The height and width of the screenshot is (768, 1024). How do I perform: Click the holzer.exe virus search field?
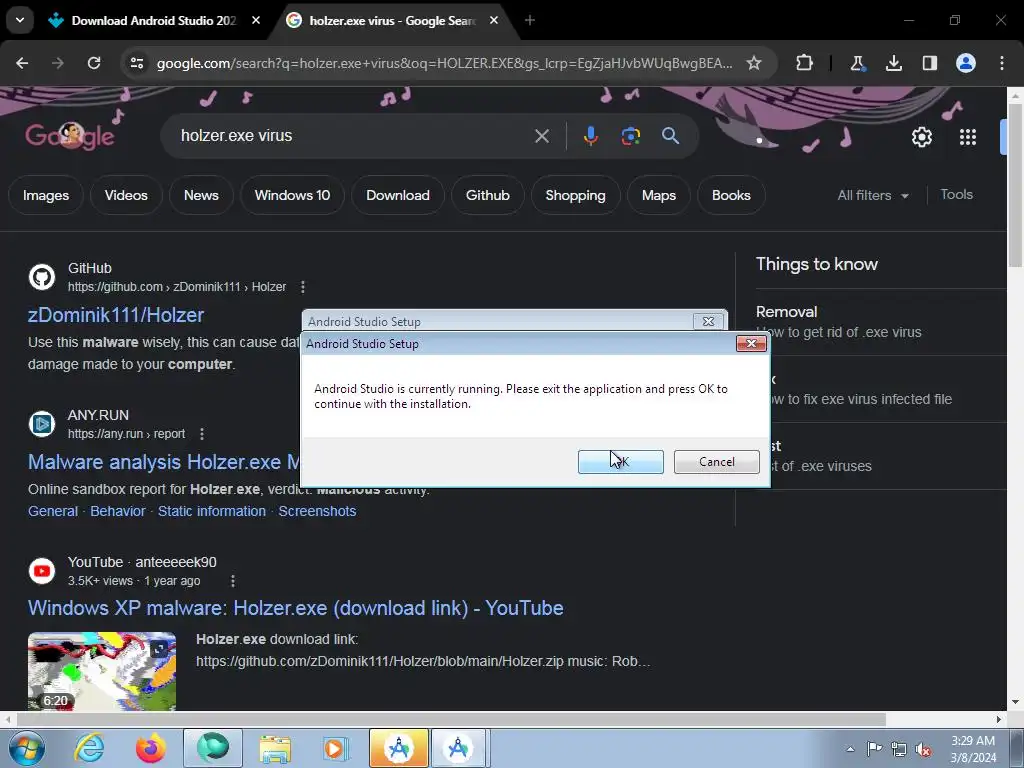(353, 136)
